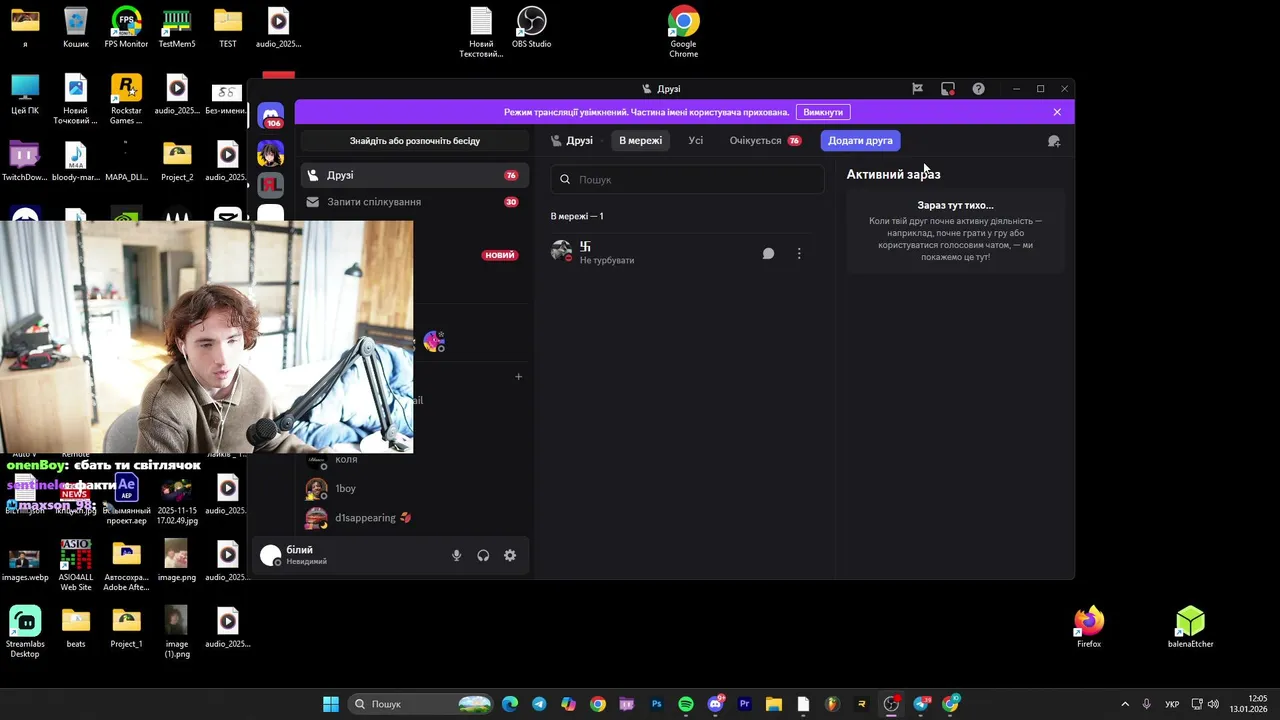Open the DM with 'd1sappearing'
The image size is (1280, 720).
click(415, 518)
